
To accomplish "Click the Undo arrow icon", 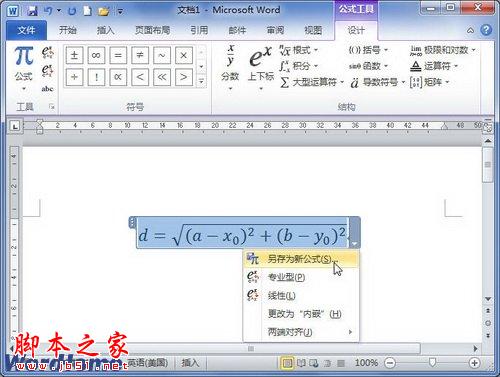I will [48, 11].
